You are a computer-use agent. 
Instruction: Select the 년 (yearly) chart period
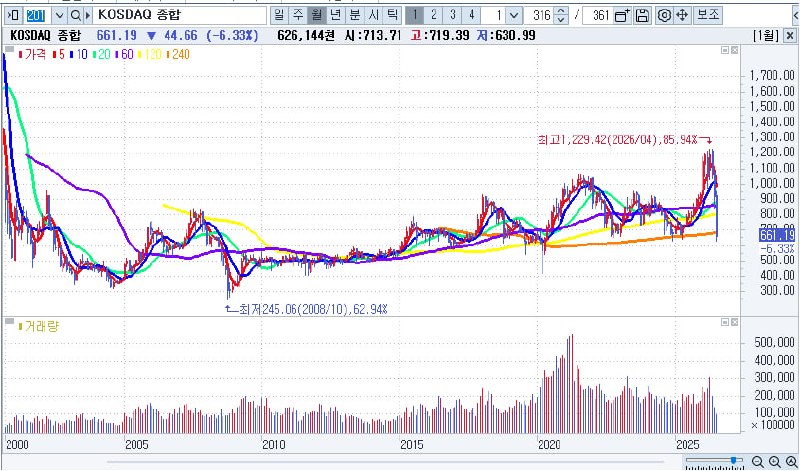[x=335, y=16]
